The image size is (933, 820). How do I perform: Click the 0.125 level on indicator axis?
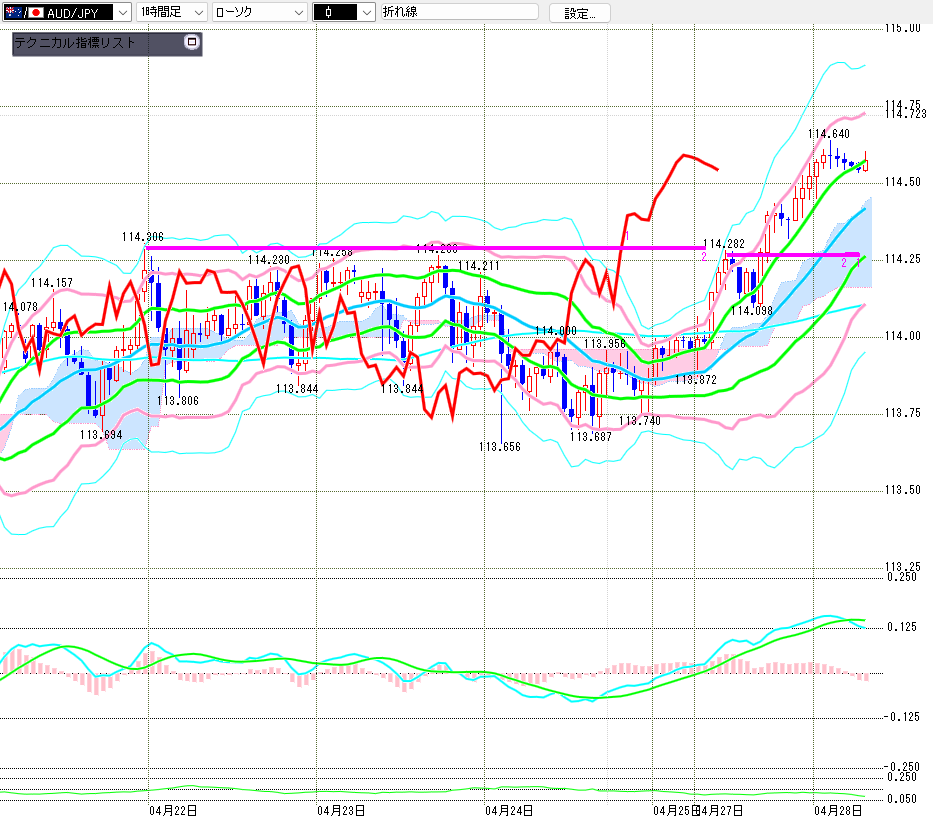pyautogui.click(x=902, y=627)
